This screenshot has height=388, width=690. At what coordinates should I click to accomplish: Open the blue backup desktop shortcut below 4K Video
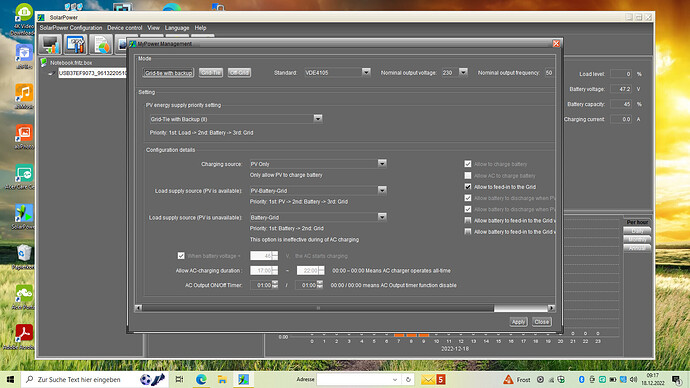(x=24, y=56)
